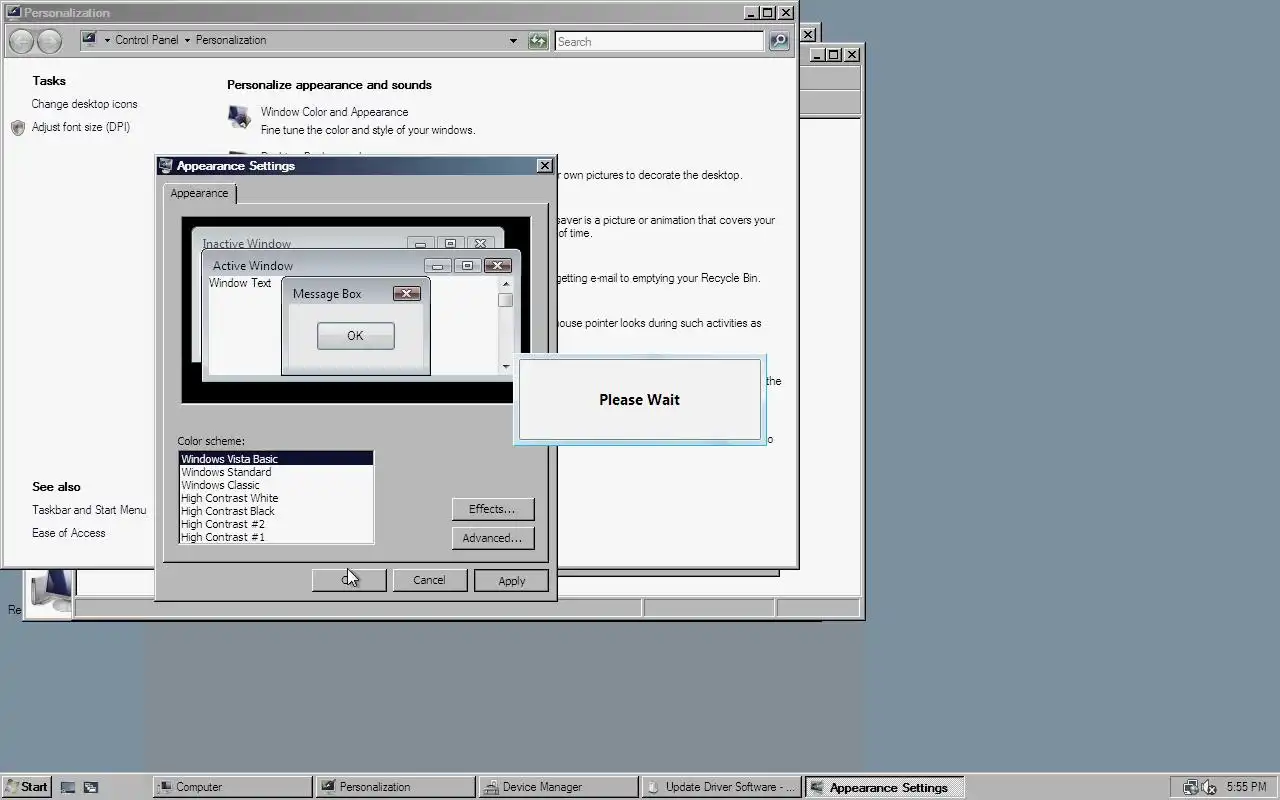Image resolution: width=1280 pixels, height=800 pixels.
Task: Click the shield icon beside Adjust font size
Action: click(18, 128)
